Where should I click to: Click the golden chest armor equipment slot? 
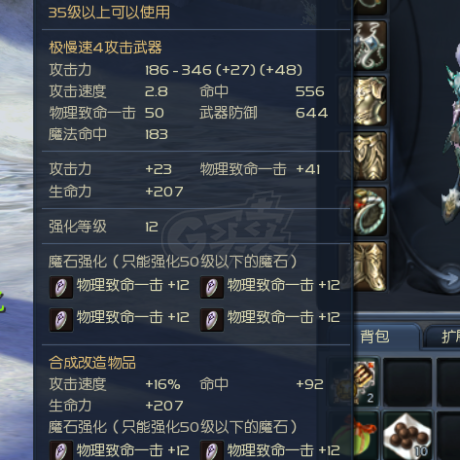tap(370, 101)
